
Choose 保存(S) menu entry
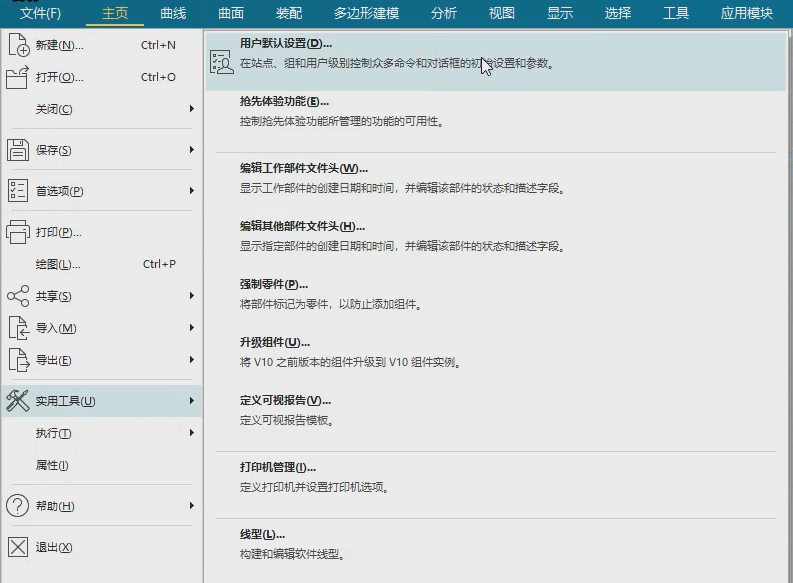coord(102,150)
